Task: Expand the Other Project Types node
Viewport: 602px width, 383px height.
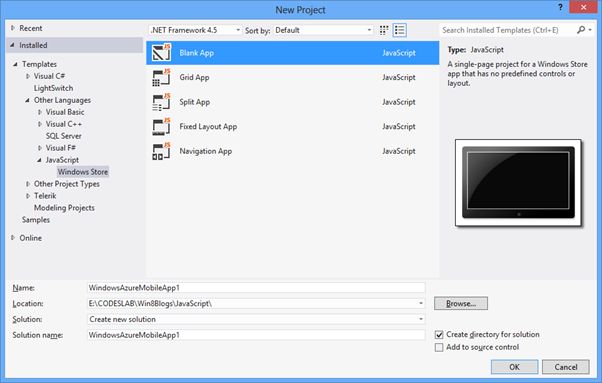Action: [x=28, y=184]
